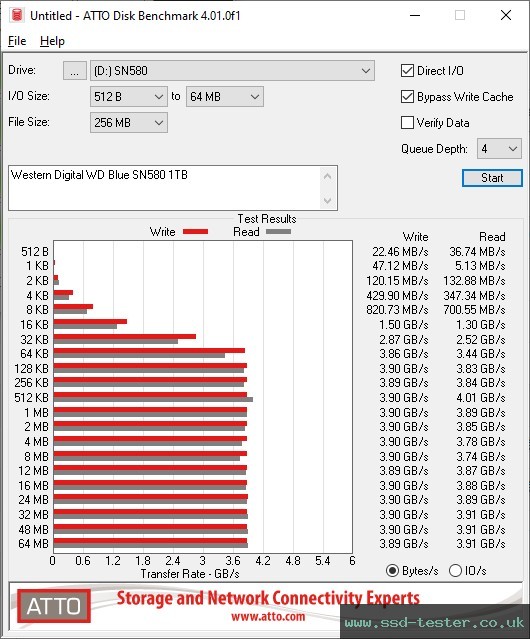530x639 pixels.
Task: Click the red Write legend swatch
Action: (196, 231)
